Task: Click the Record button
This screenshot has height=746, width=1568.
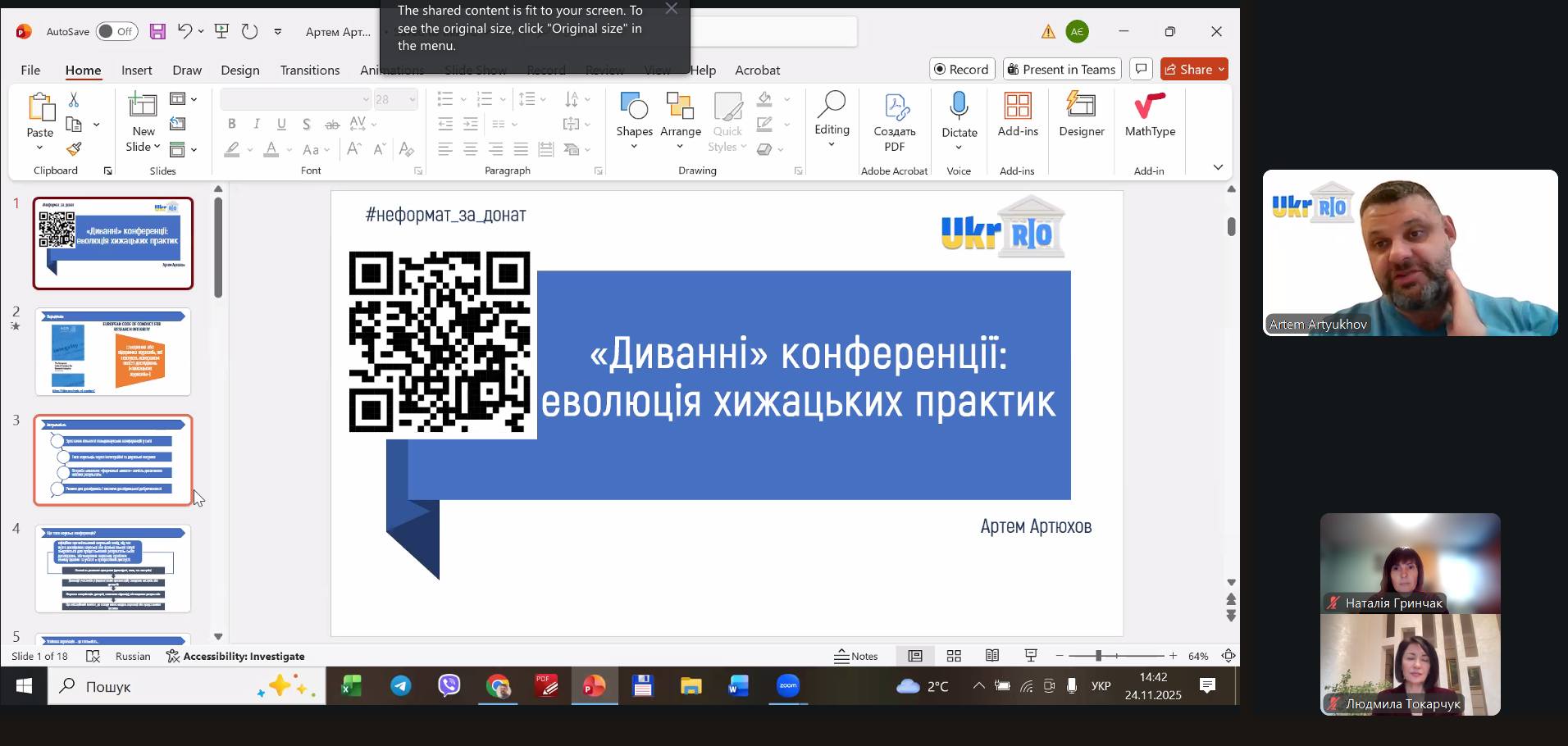Action: 961,70
